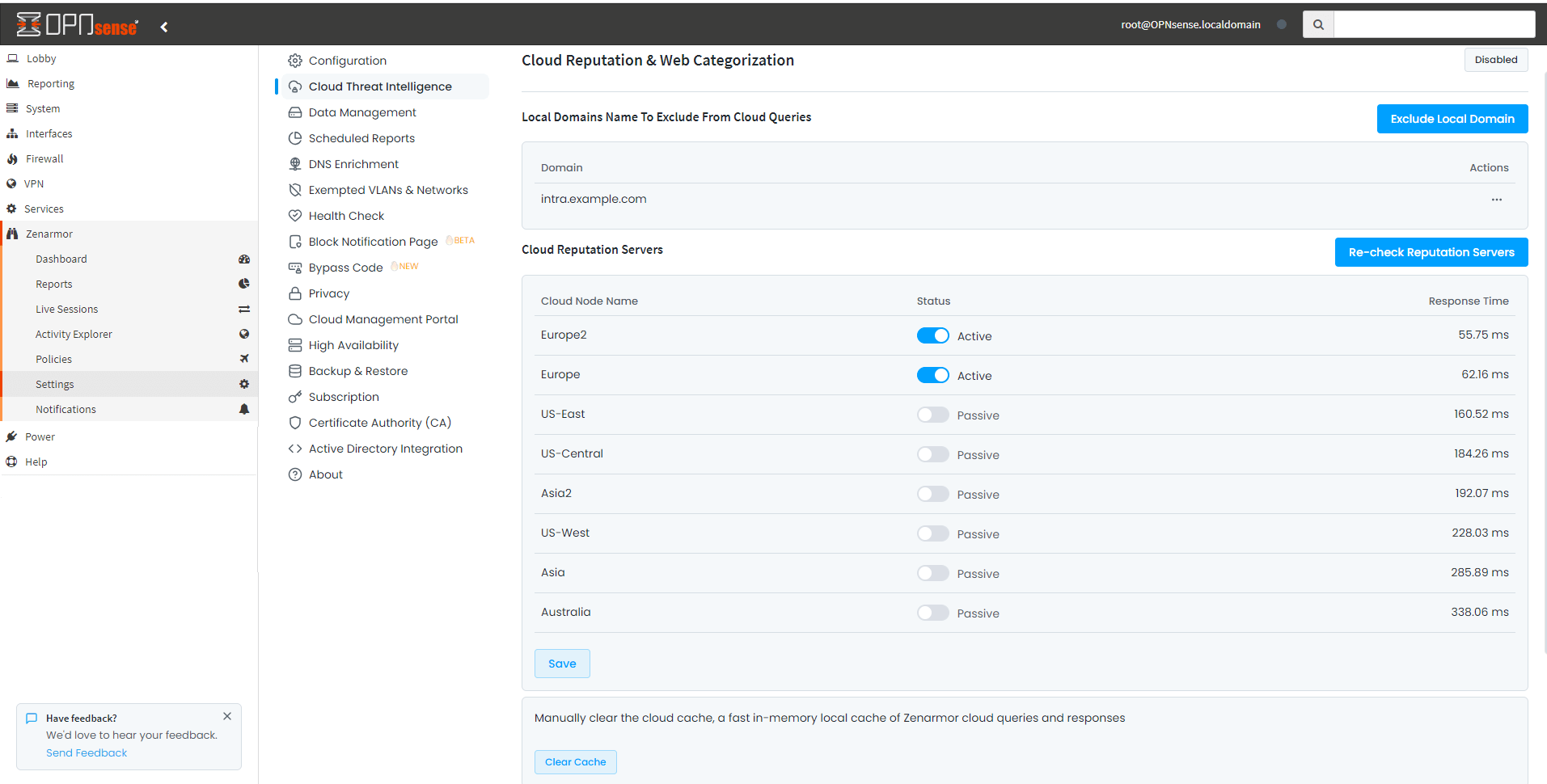Image resolution: width=1547 pixels, height=784 pixels.
Task: Turn off the Europe server toggle
Action: pos(932,374)
